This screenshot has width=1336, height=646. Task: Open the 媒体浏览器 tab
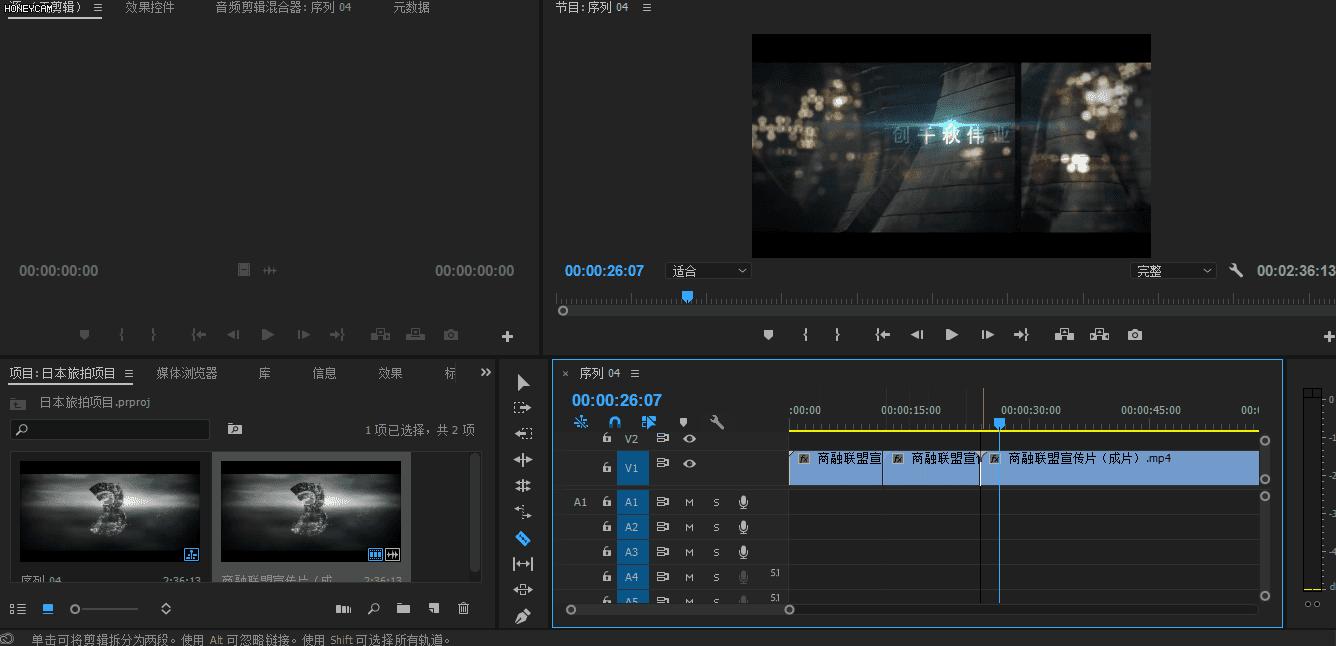coord(186,373)
